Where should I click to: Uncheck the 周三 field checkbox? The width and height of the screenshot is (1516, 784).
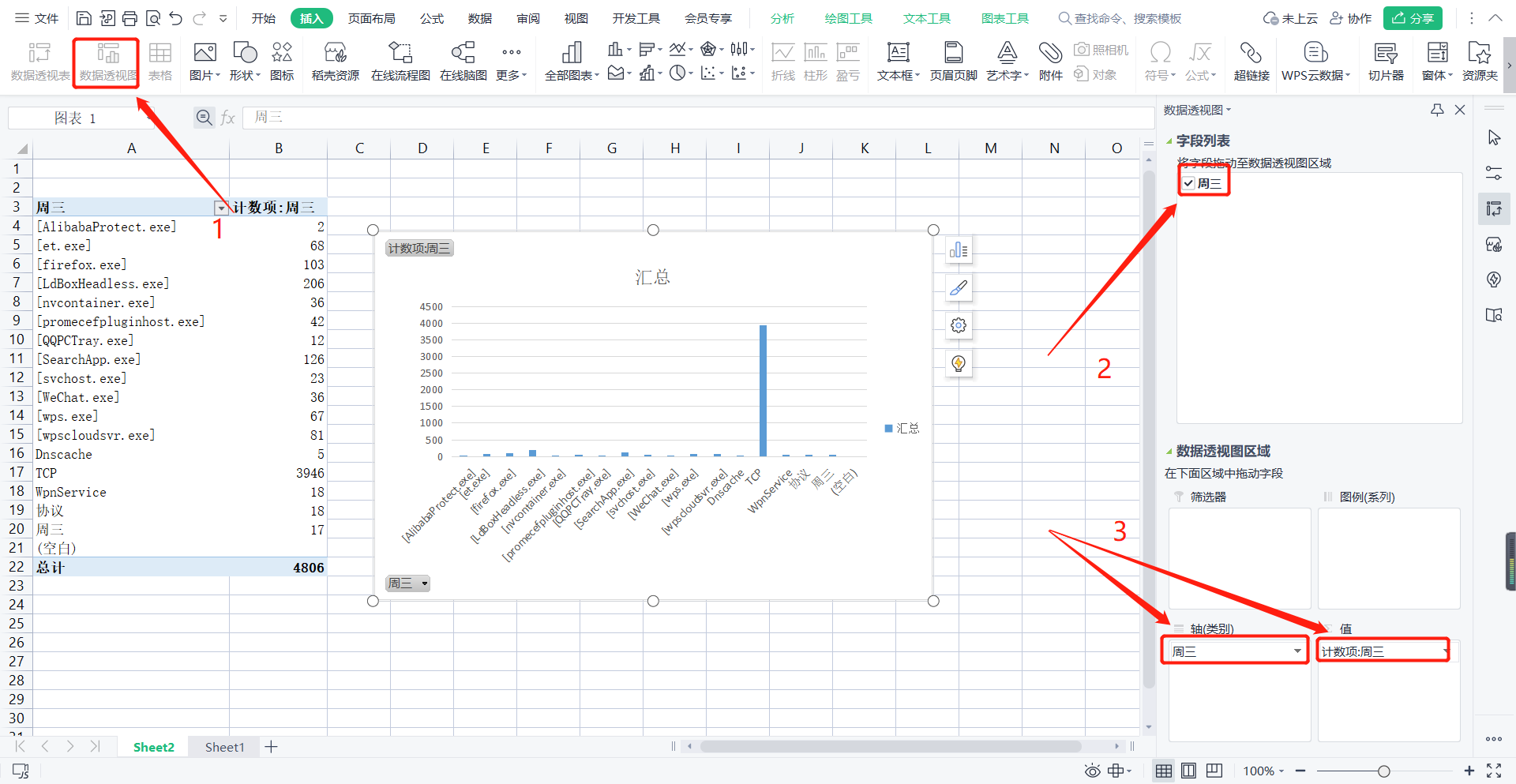(x=1188, y=183)
